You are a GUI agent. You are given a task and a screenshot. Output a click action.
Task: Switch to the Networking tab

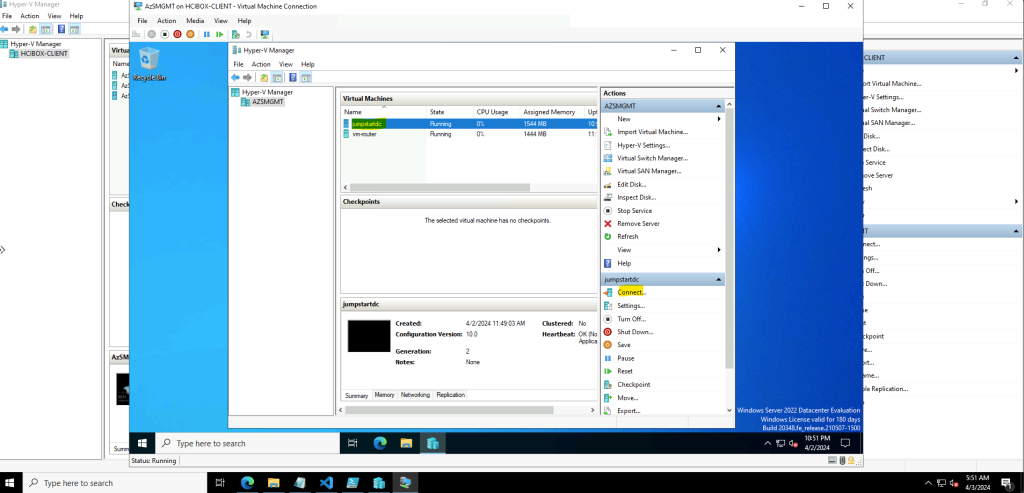click(x=415, y=395)
